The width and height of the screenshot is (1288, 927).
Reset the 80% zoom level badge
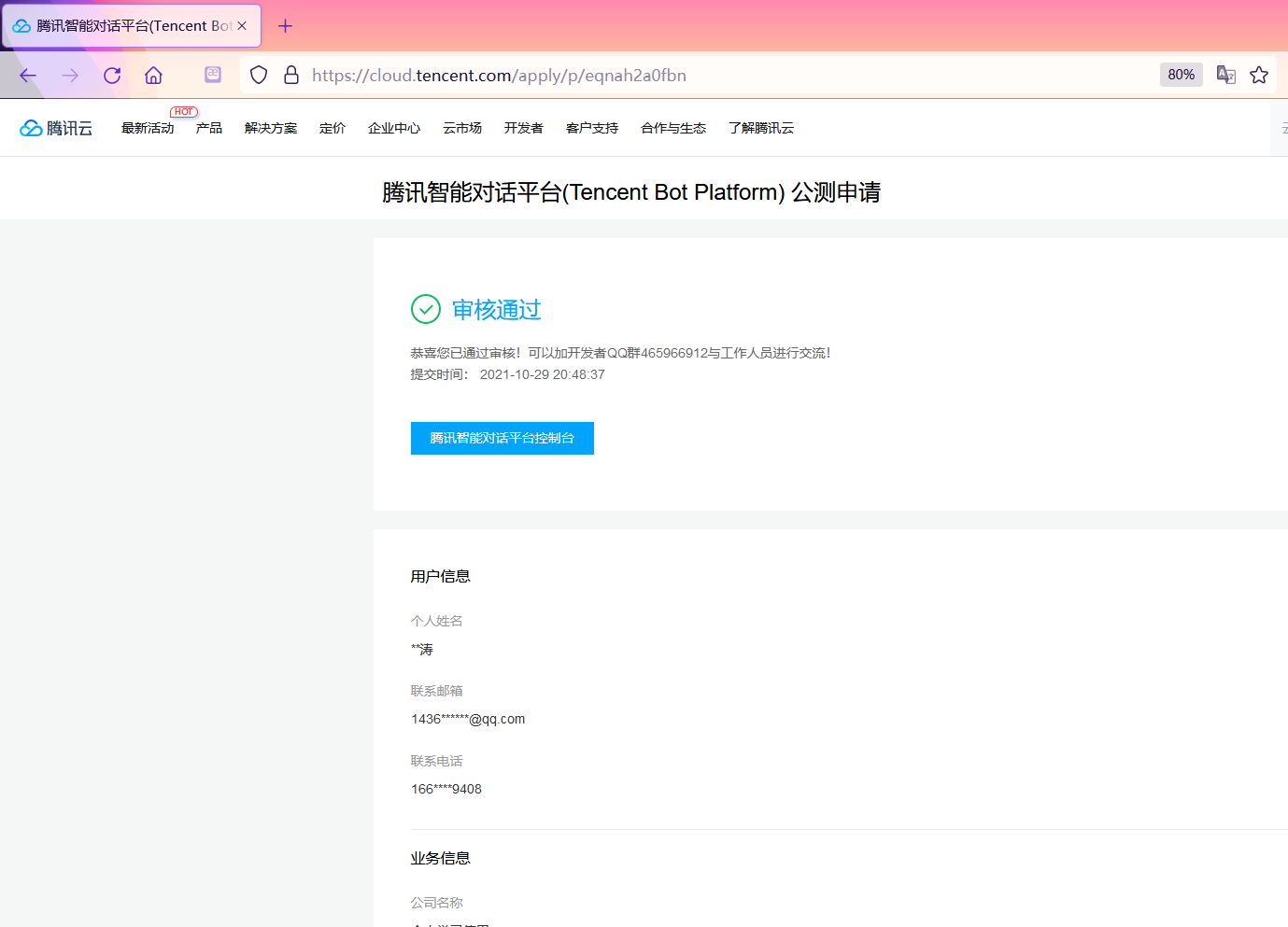coord(1181,75)
